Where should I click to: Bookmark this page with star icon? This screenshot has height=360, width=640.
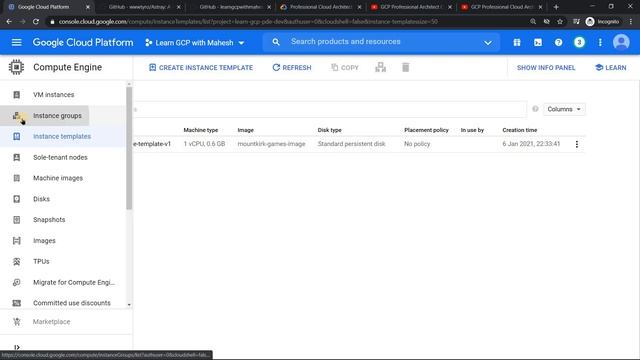click(x=560, y=22)
